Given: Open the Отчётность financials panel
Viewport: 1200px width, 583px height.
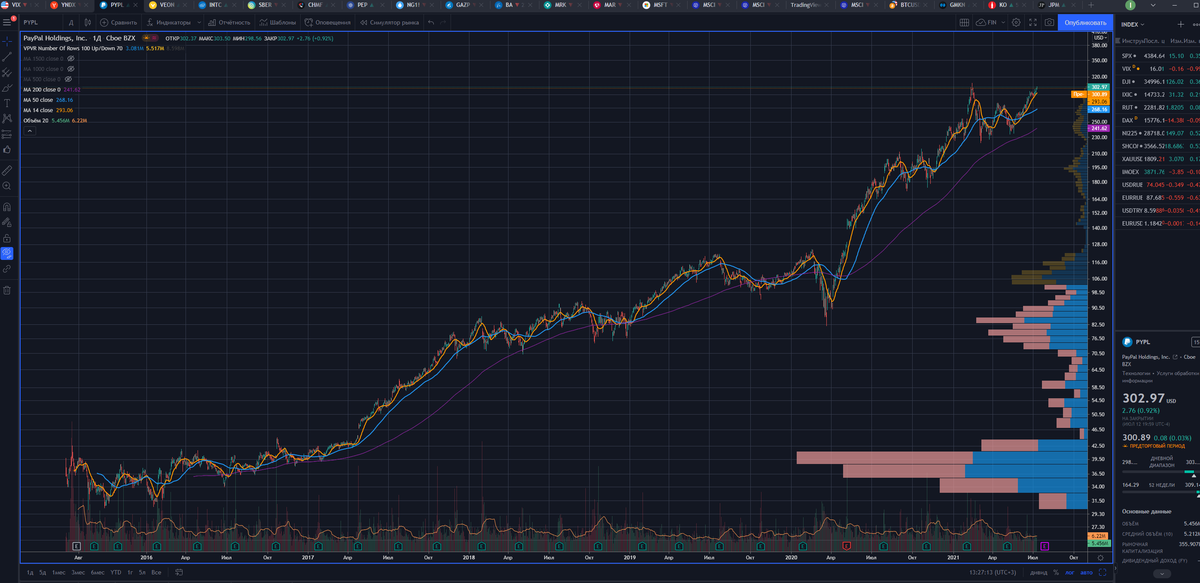Looking at the screenshot, I should [x=228, y=21].
